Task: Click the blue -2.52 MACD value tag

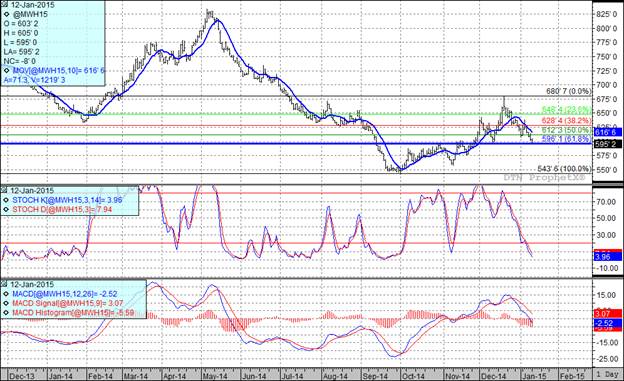Action: point(607,323)
